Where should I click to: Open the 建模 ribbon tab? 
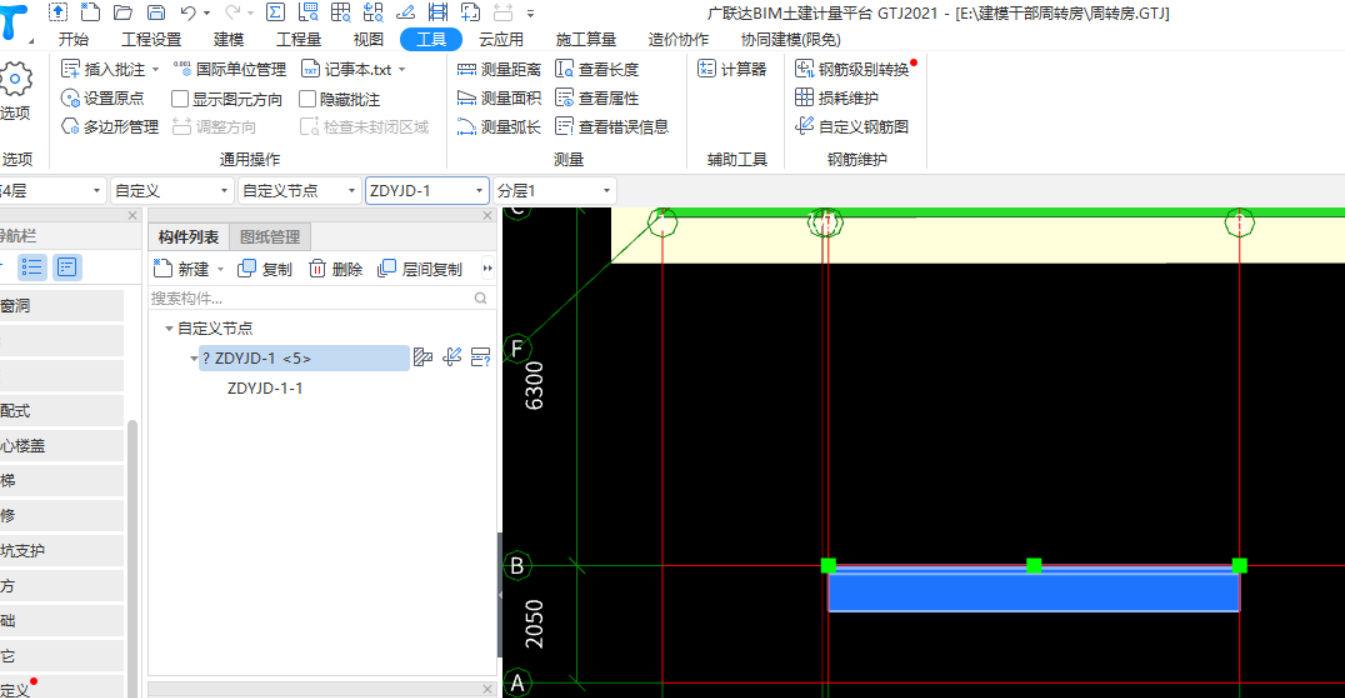point(229,40)
